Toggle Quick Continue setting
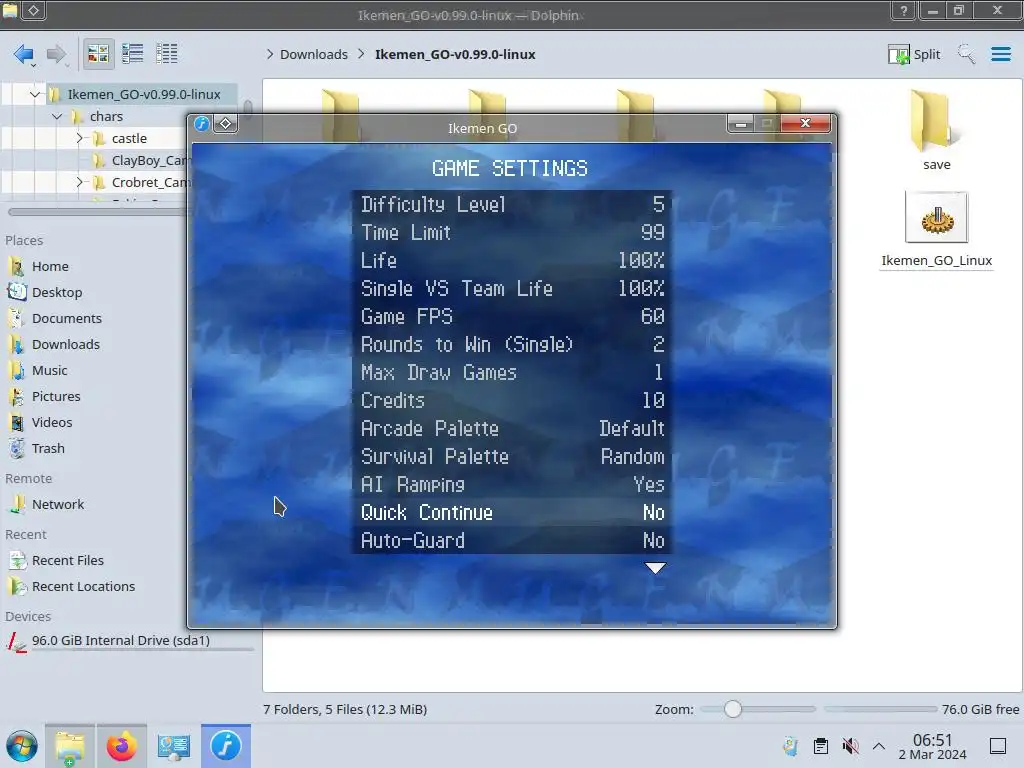Screen dimensions: 1024x768 [x=512, y=513]
